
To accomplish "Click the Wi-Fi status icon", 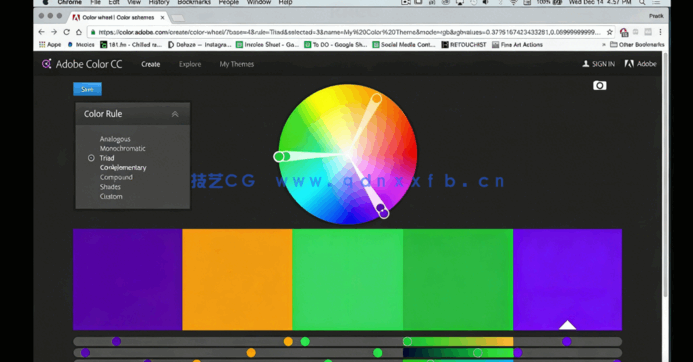I will [x=513, y=2].
